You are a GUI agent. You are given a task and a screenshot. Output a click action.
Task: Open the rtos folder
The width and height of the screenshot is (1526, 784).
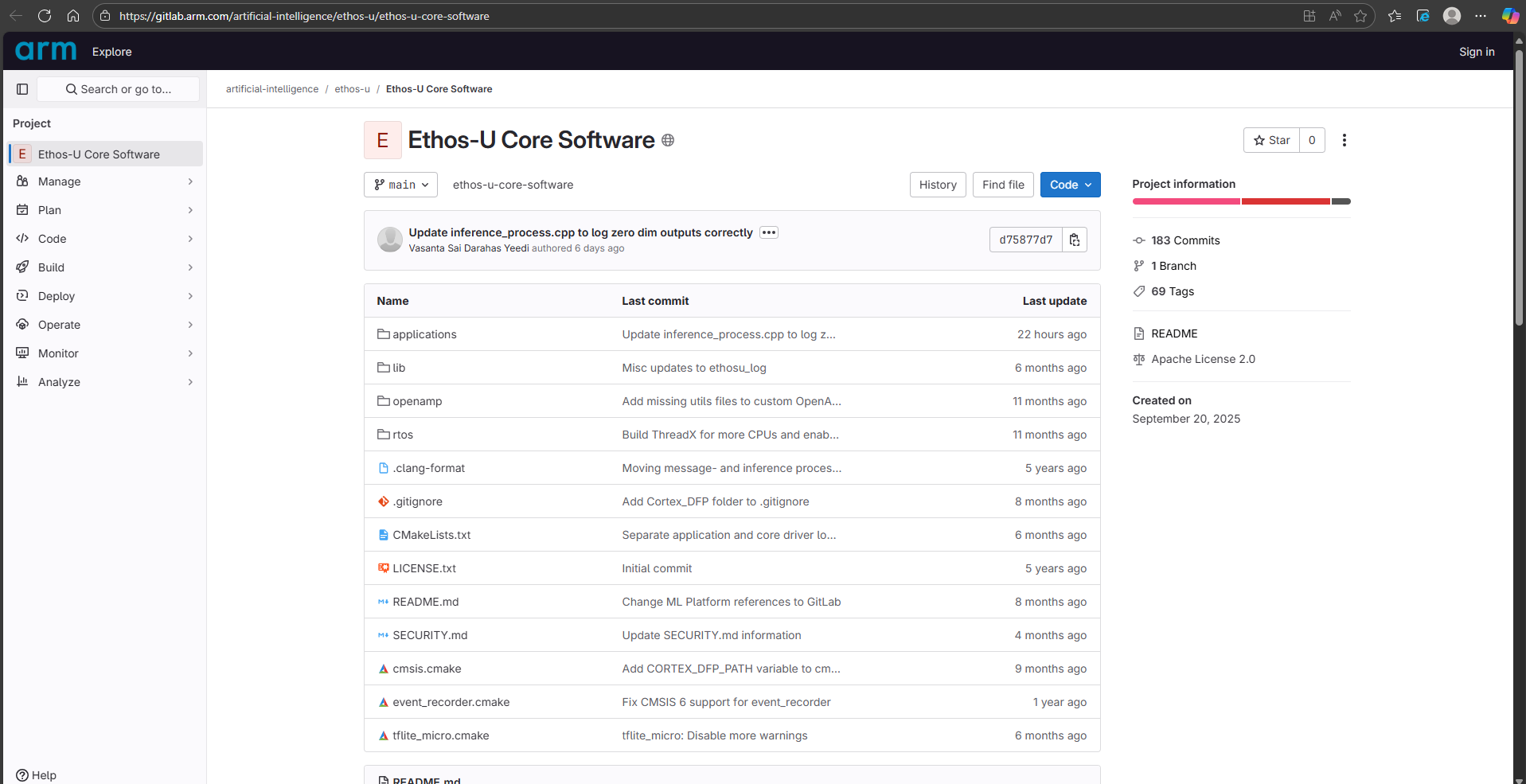(403, 435)
